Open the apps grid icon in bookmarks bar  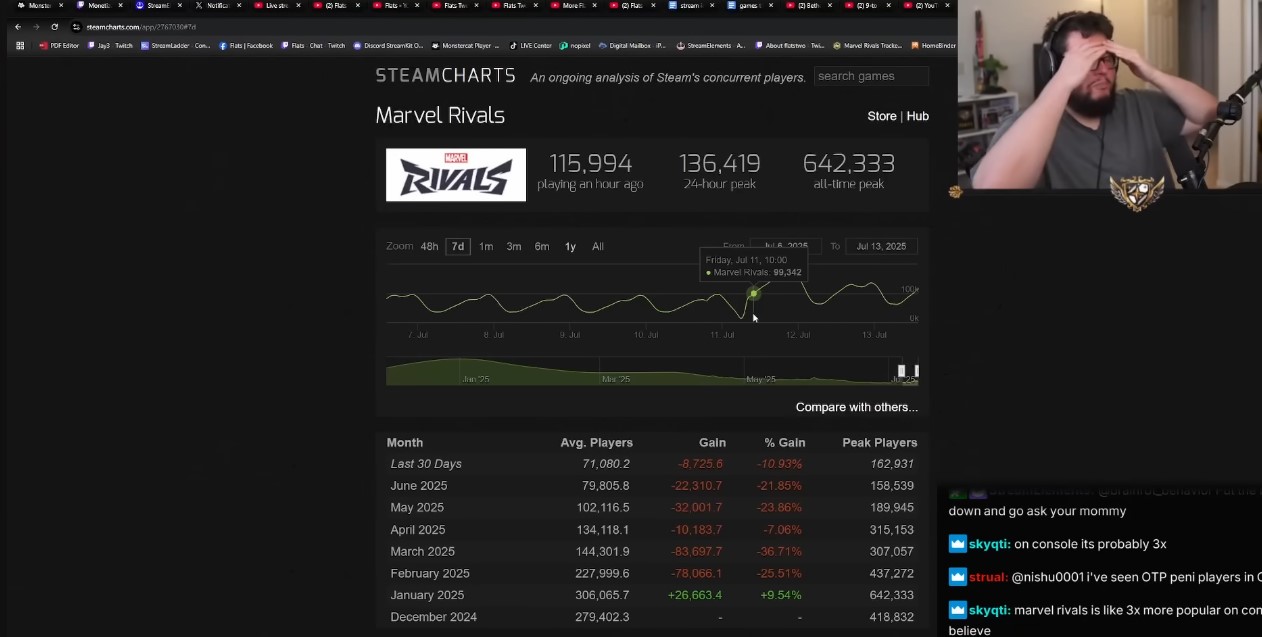pos(20,45)
